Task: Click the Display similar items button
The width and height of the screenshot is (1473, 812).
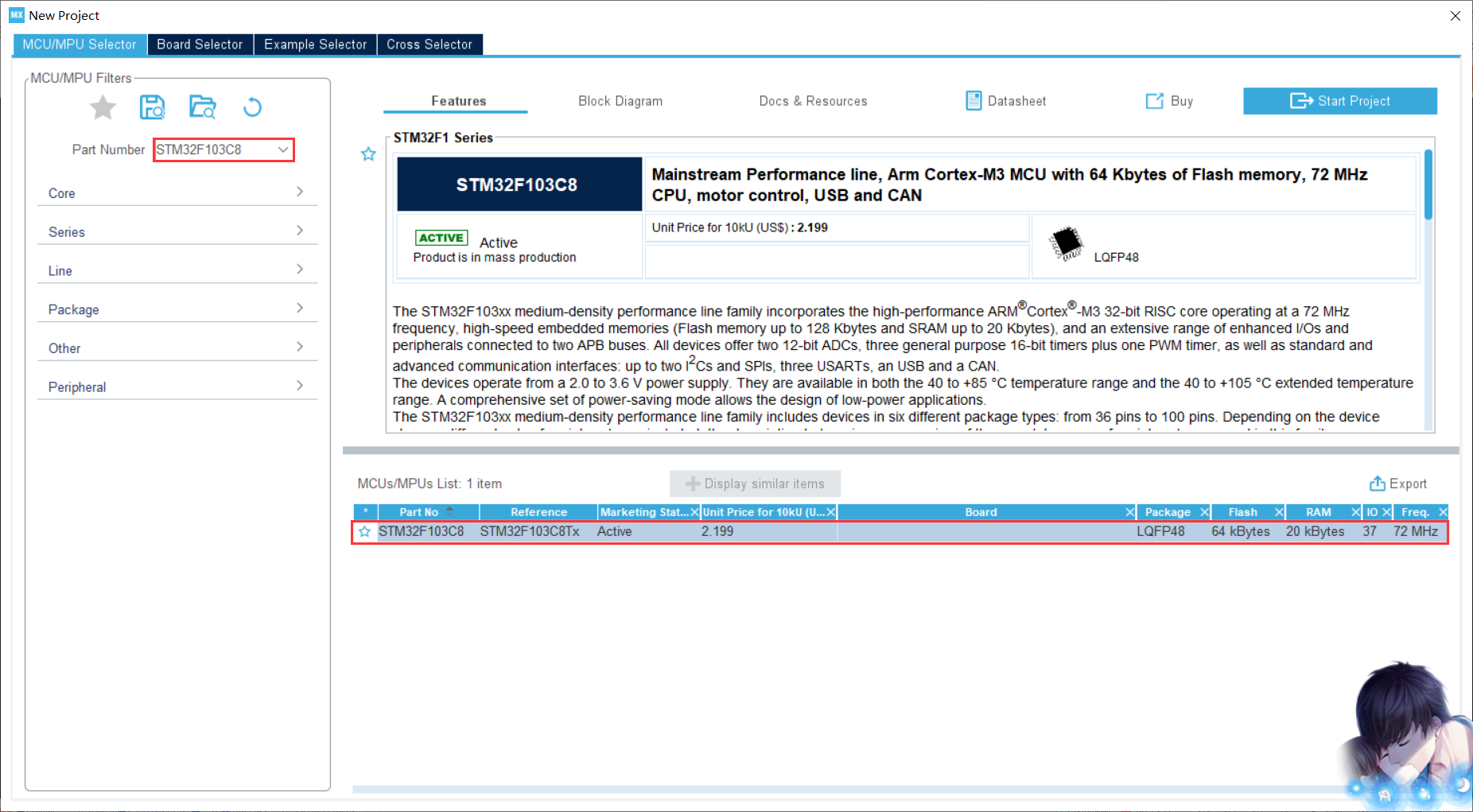Action: tap(755, 484)
